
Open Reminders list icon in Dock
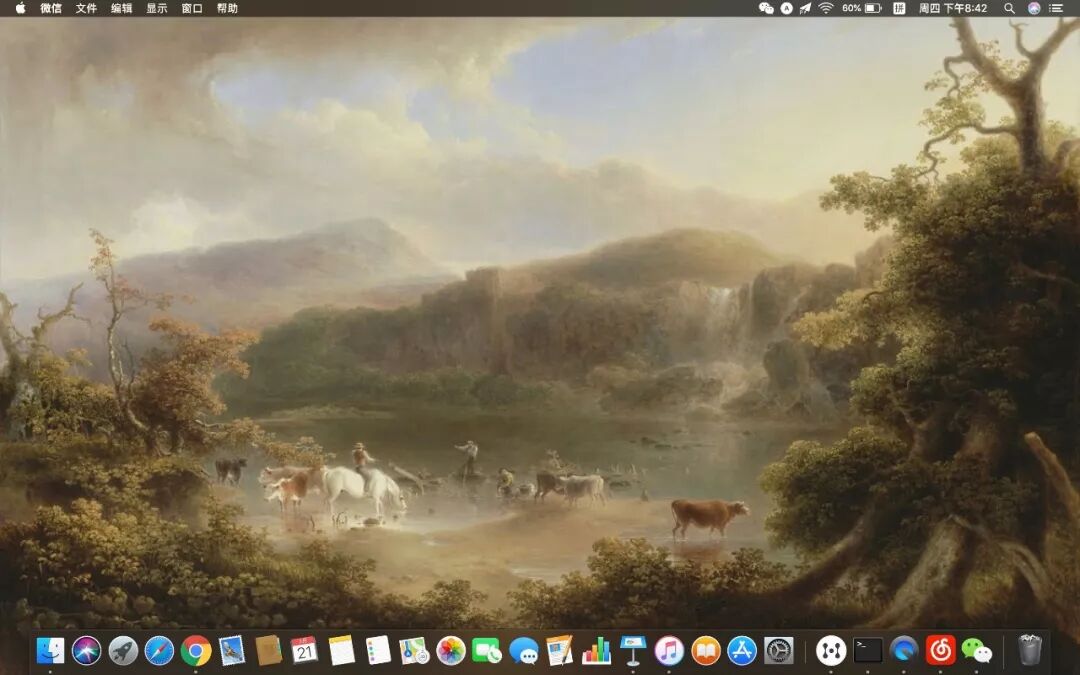(x=377, y=651)
